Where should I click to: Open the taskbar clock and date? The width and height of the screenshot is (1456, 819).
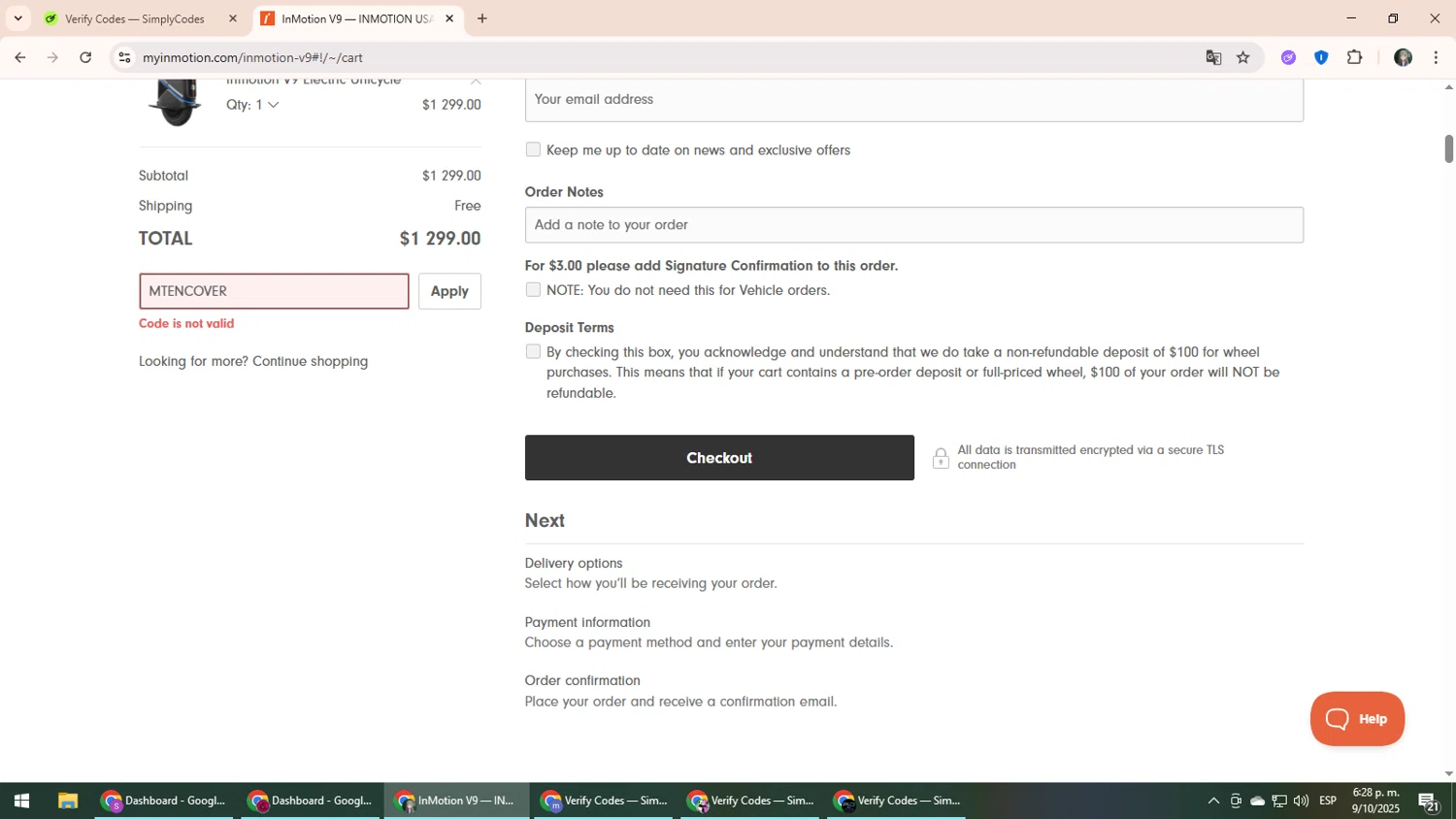coord(1375,801)
